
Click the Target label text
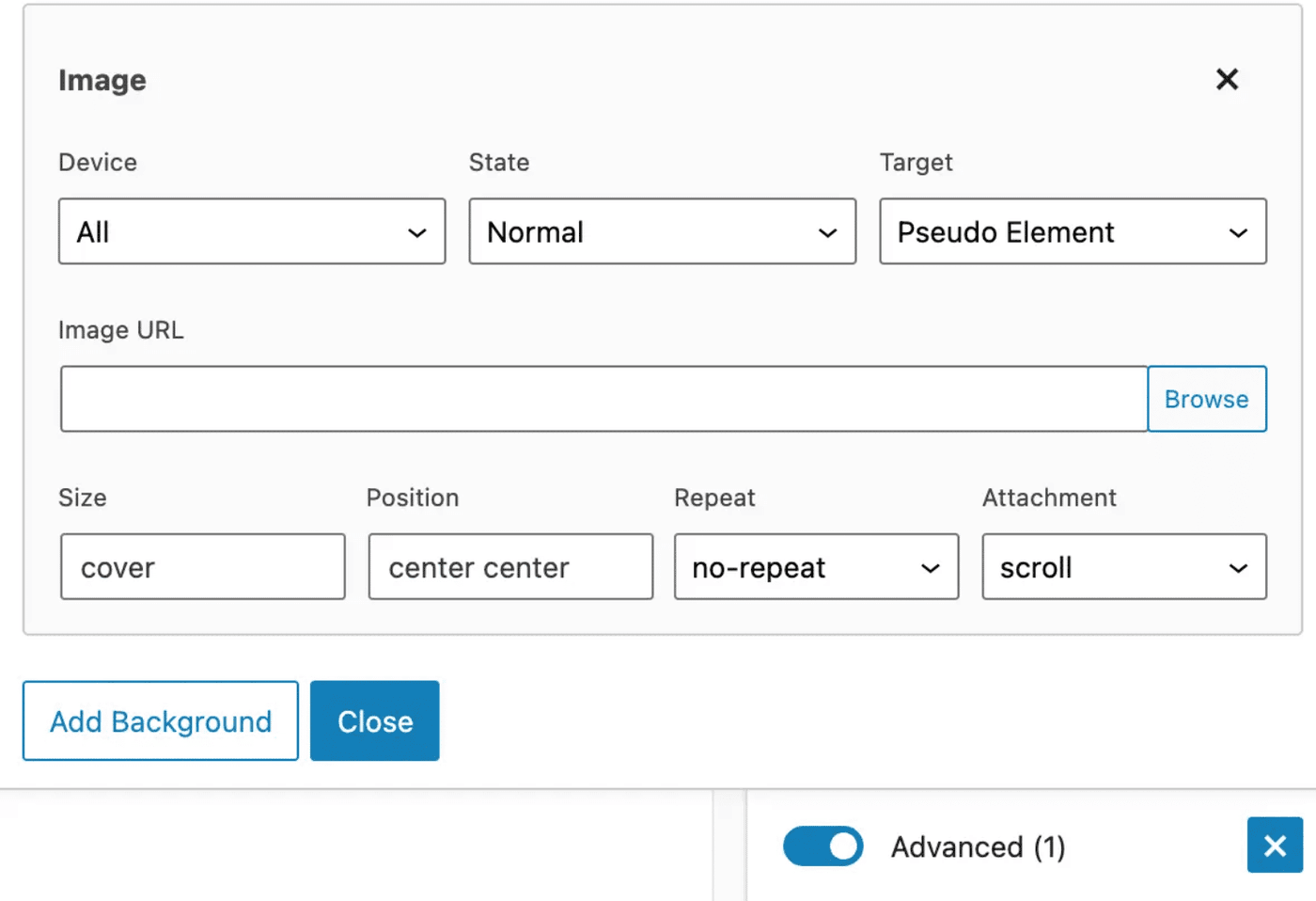(916, 163)
